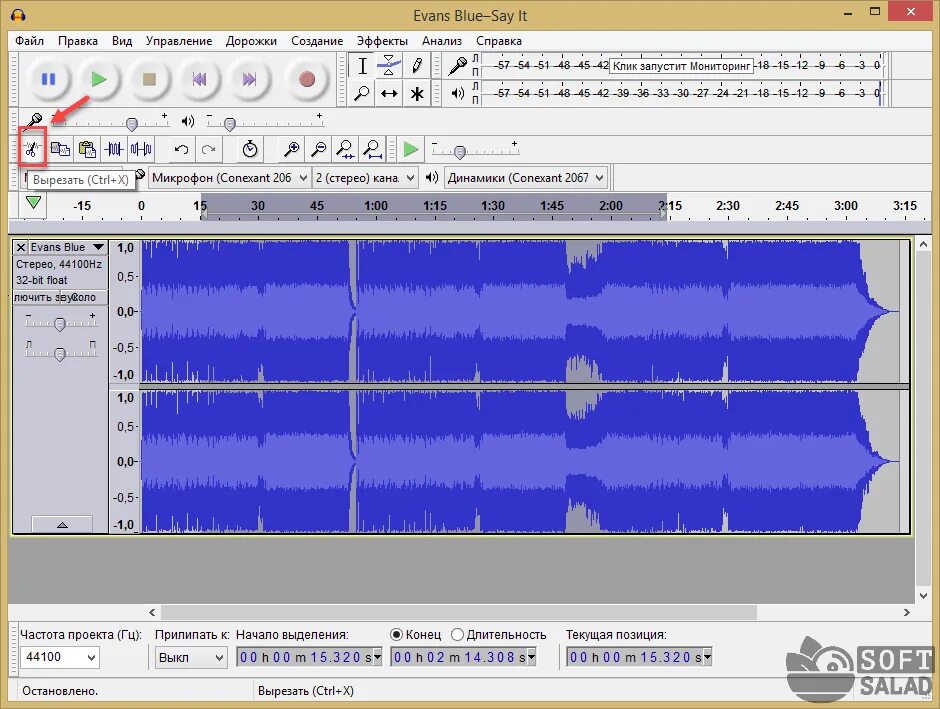The width and height of the screenshot is (940, 709).
Task: Click the play-at-speed slider knob
Action: tap(460, 152)
